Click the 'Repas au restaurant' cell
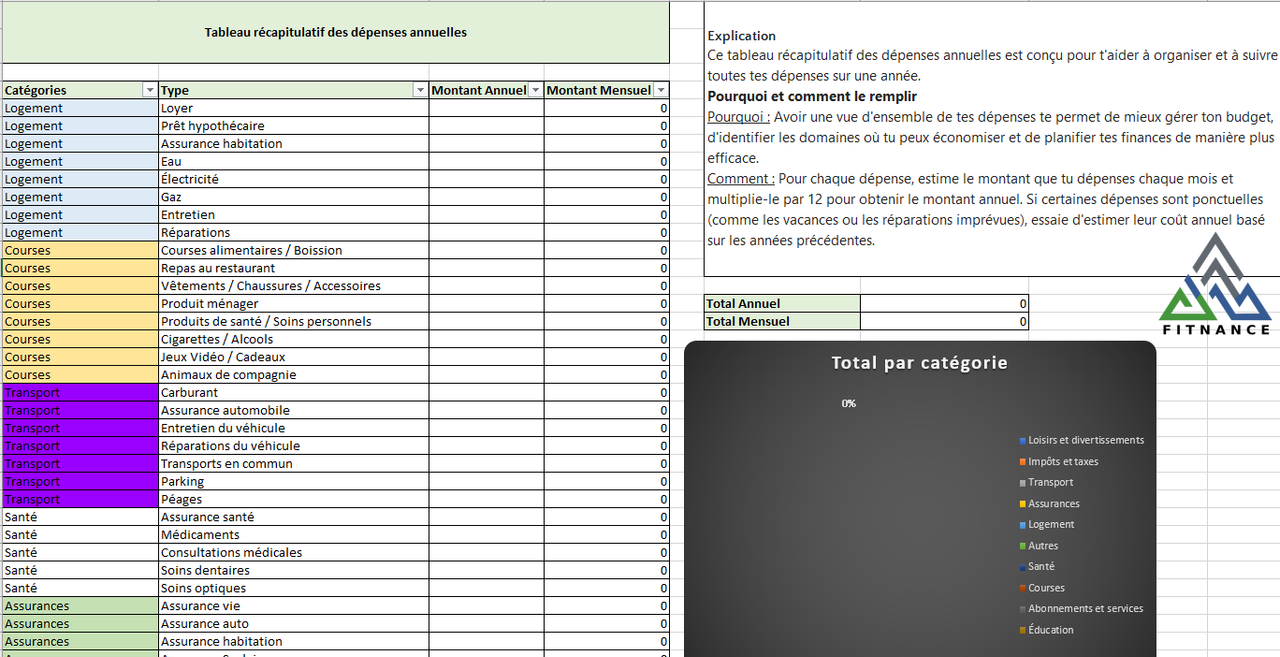Image resolution: width=1280 pixels, height=657 pixels. tap(294, 268)
